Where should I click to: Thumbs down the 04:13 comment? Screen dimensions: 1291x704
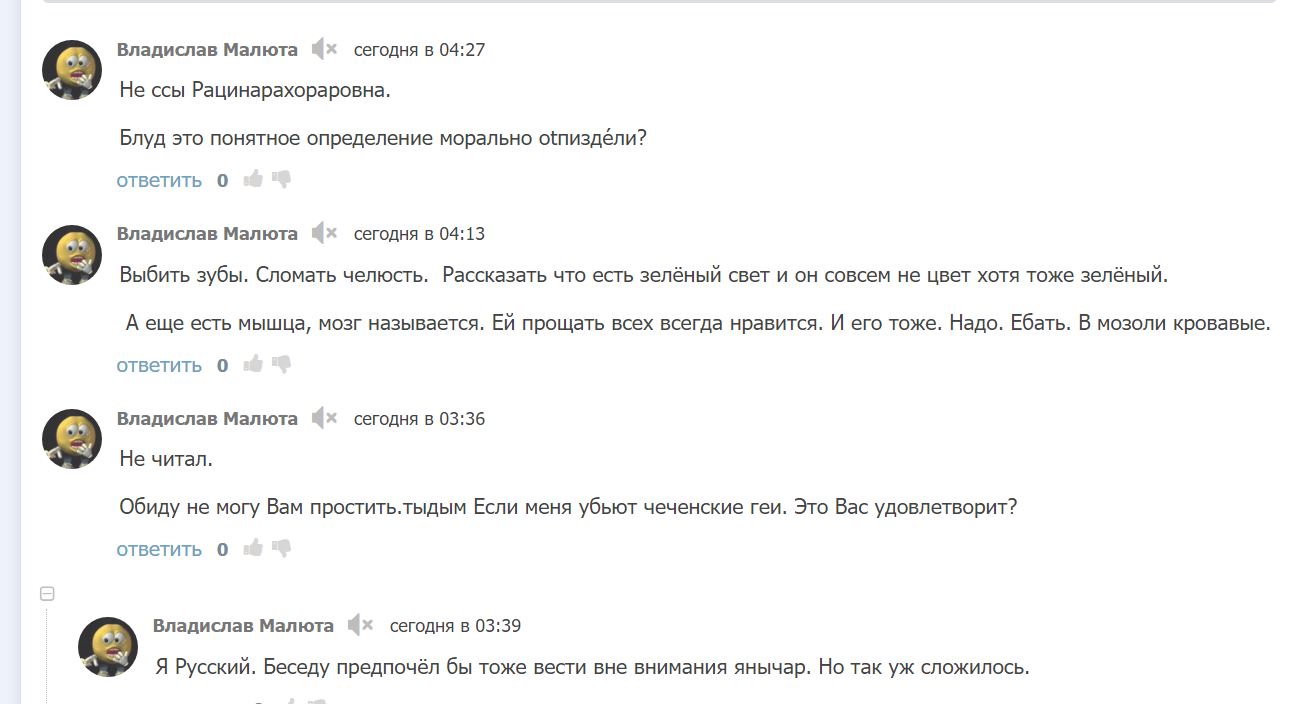(x=281, y=365)
